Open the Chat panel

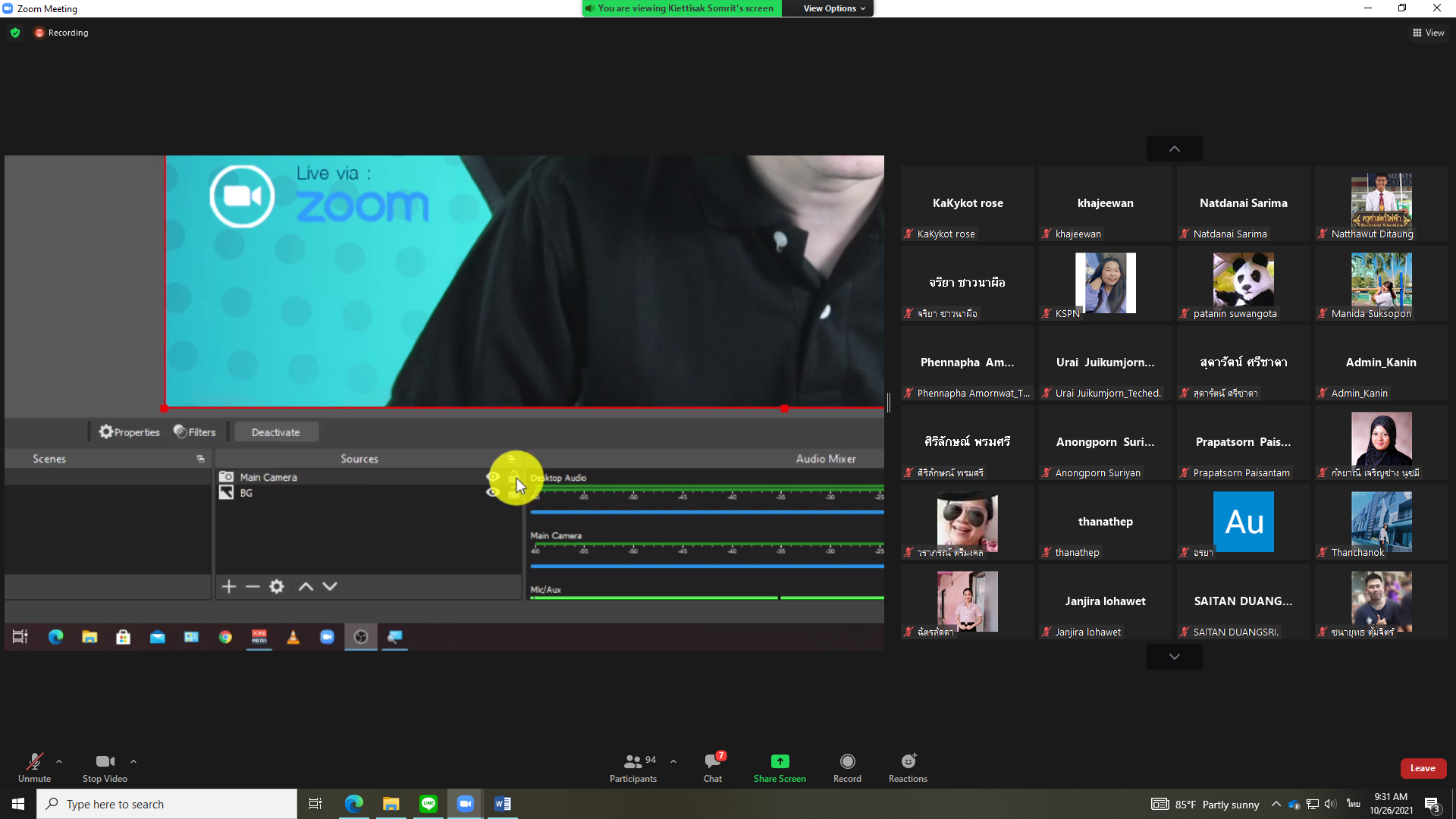coord(713,767)
